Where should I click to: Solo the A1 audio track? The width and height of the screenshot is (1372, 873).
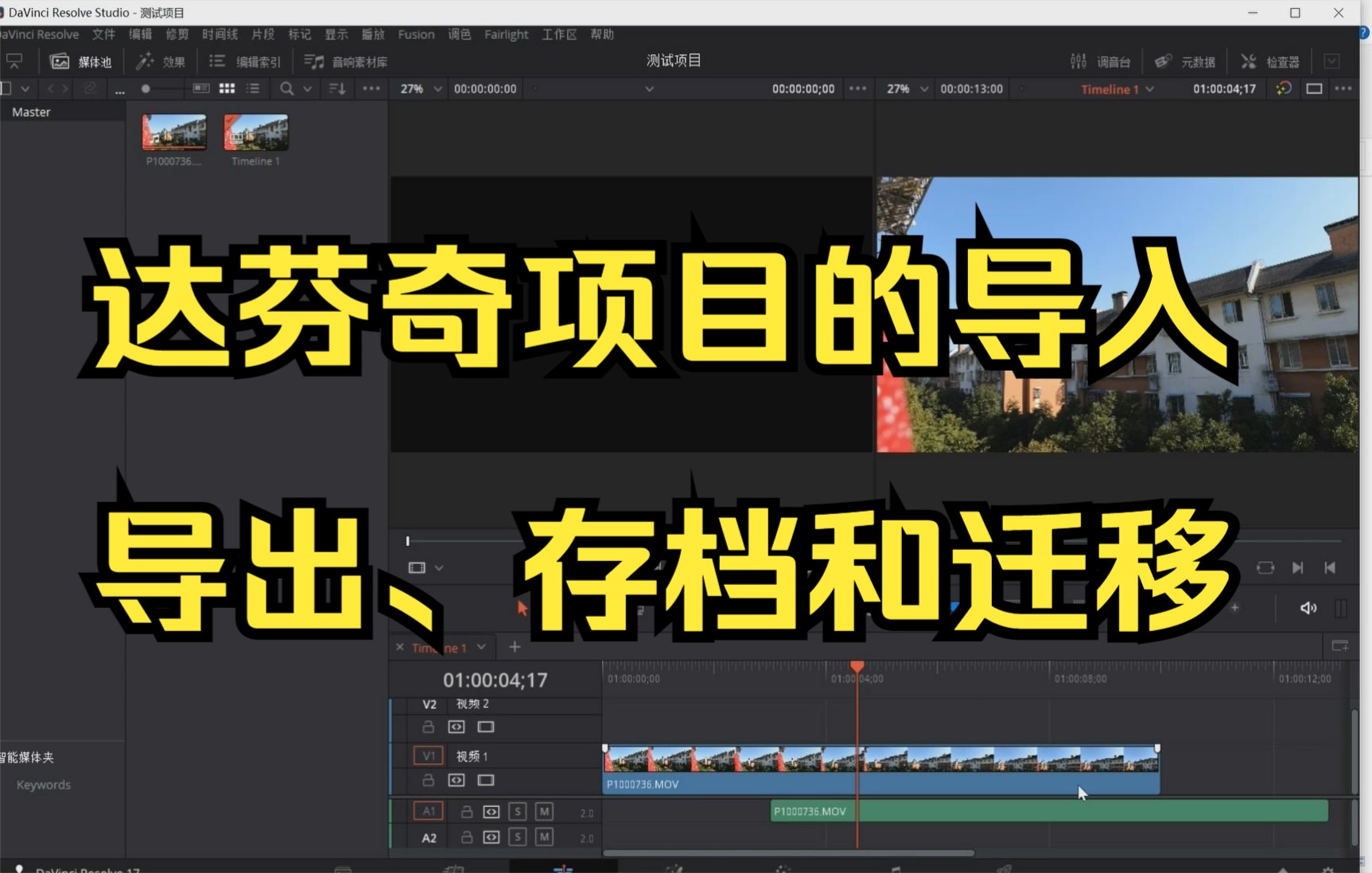(518, 811)
